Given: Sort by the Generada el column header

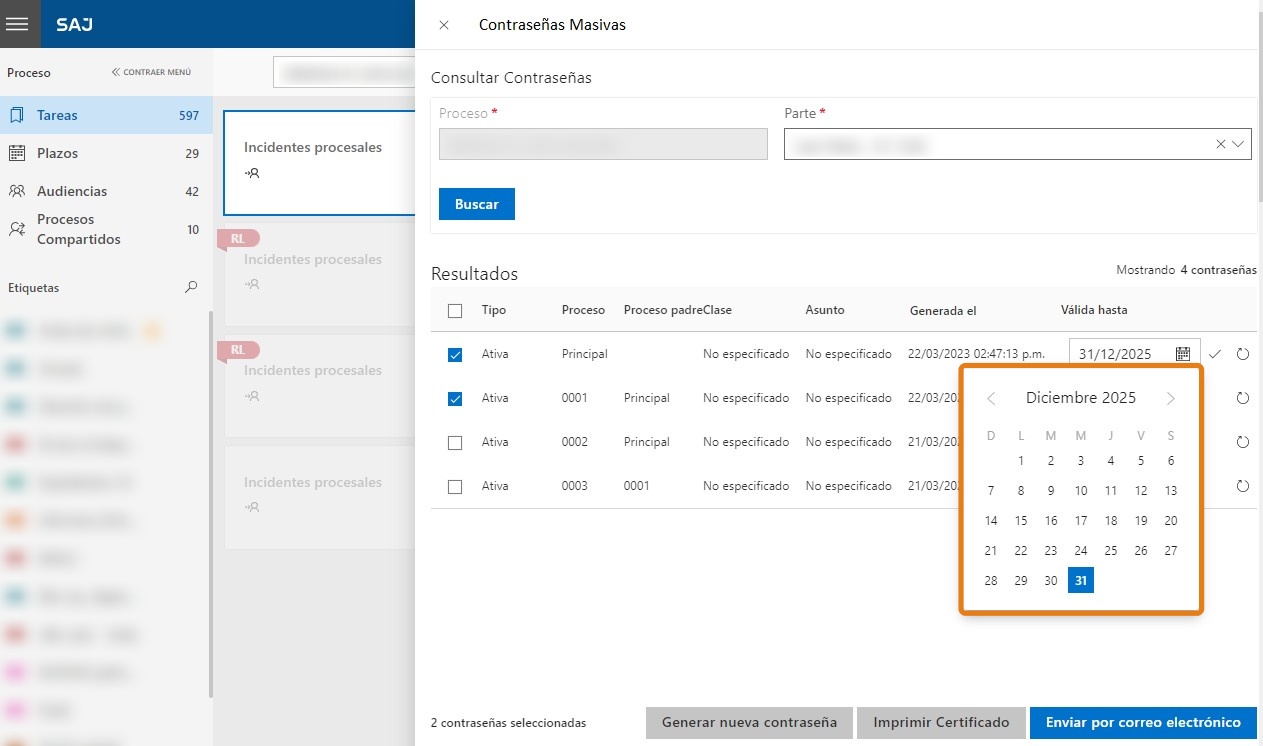Looking at the screenshot, I should tap(943, 310).
